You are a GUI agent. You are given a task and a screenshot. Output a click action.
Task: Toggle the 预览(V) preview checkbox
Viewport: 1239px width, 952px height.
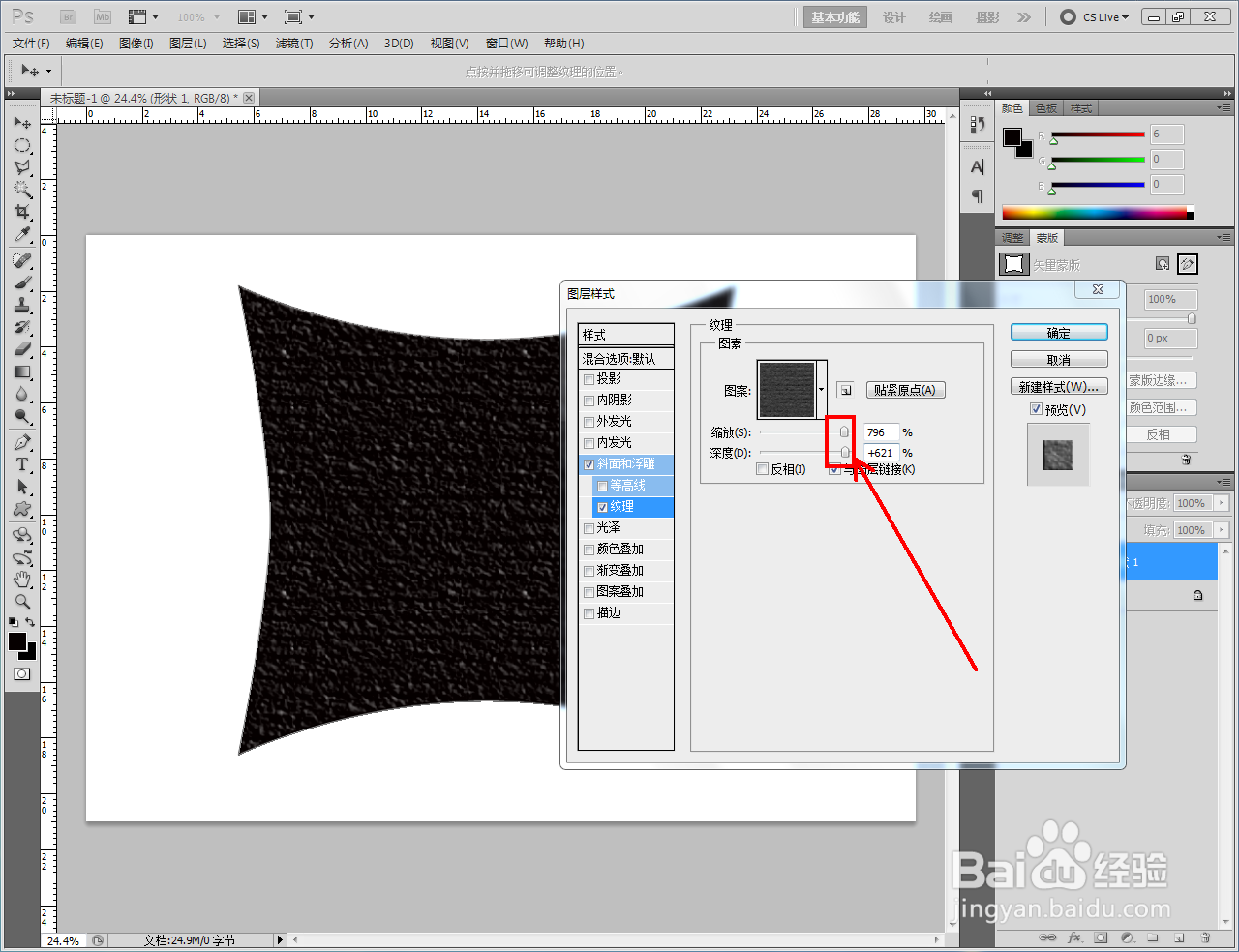pos(1037,409)
